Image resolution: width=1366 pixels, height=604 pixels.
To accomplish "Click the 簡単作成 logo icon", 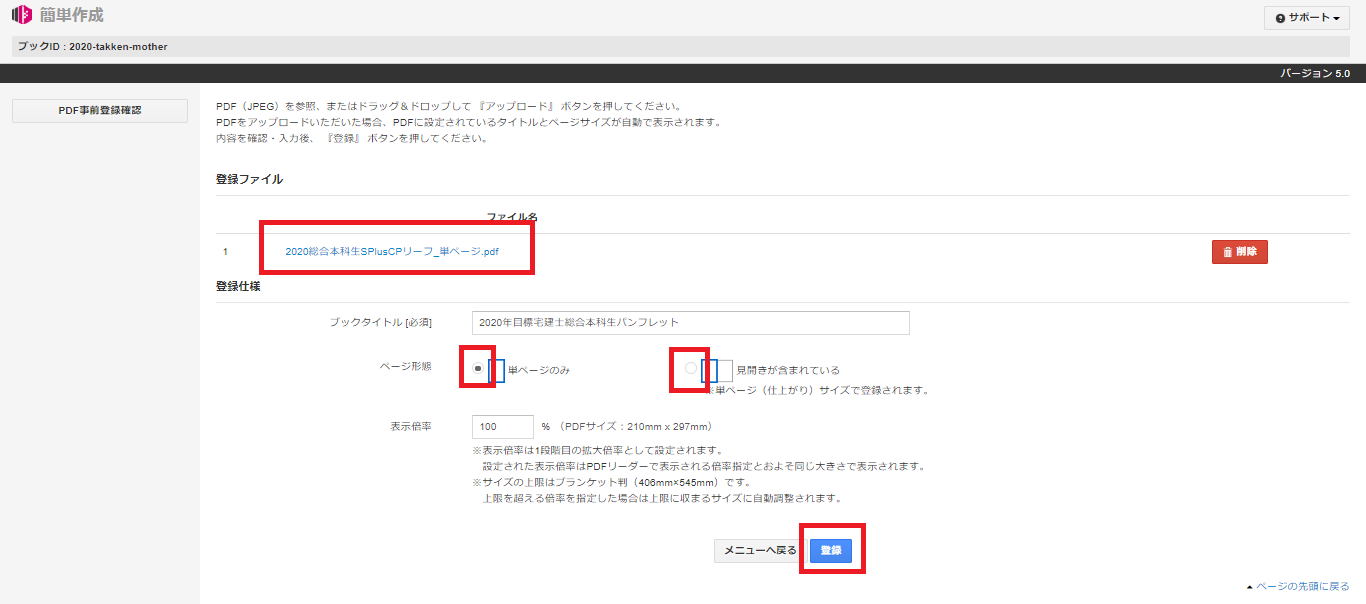I will pos(21,15).
